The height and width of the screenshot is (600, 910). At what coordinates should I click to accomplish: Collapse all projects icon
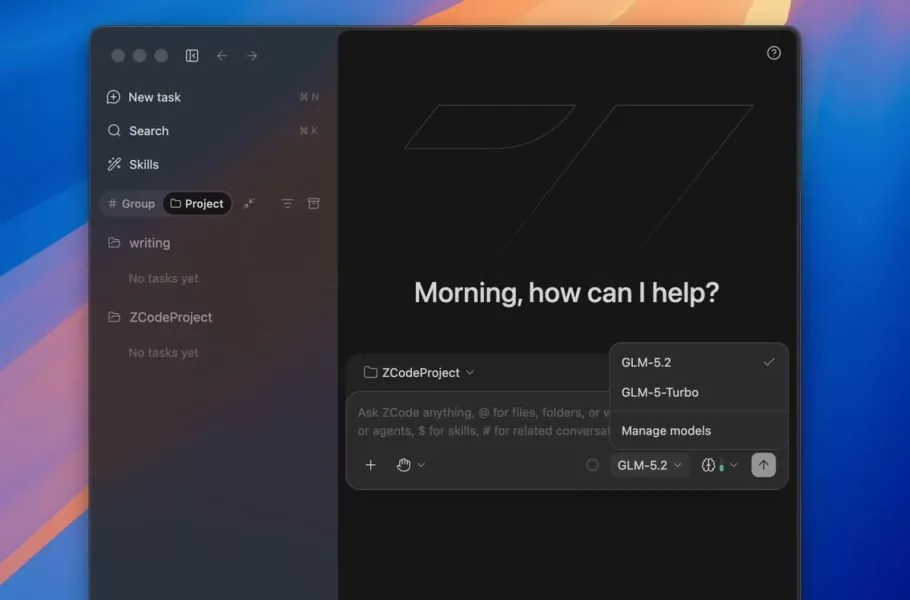(248, 204)
